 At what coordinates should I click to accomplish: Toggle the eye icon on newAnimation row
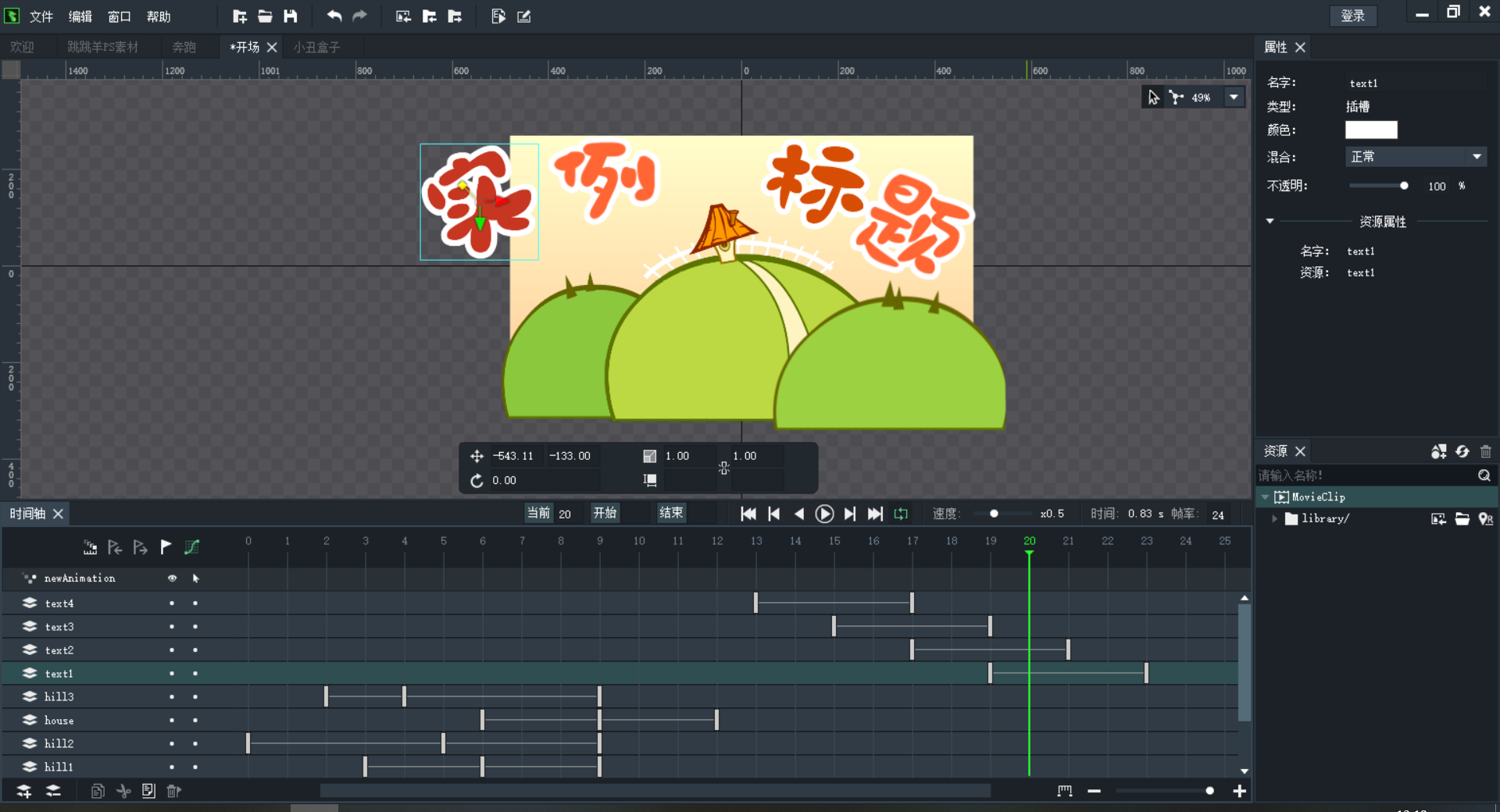172,579
